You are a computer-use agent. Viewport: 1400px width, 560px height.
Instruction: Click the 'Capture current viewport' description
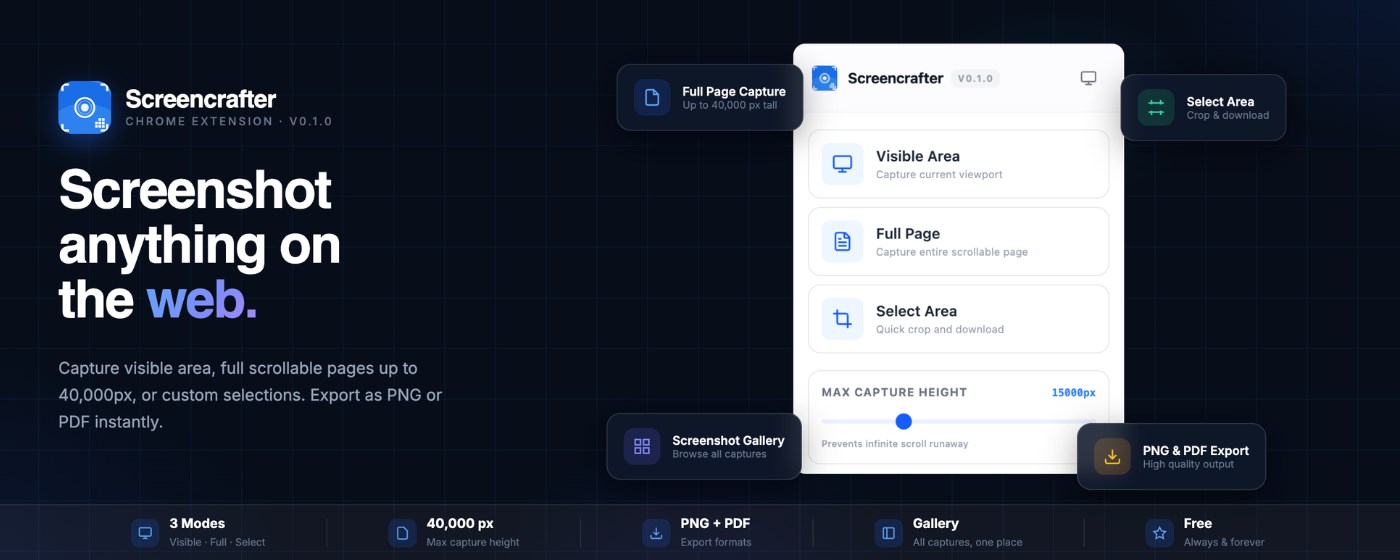click(939, 174)
